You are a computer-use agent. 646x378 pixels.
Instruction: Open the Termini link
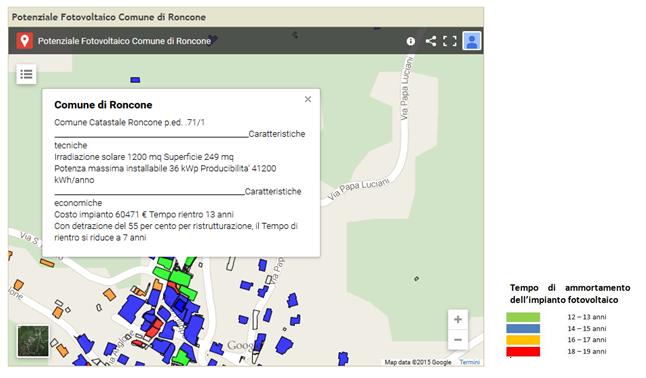tap(469, 362)
